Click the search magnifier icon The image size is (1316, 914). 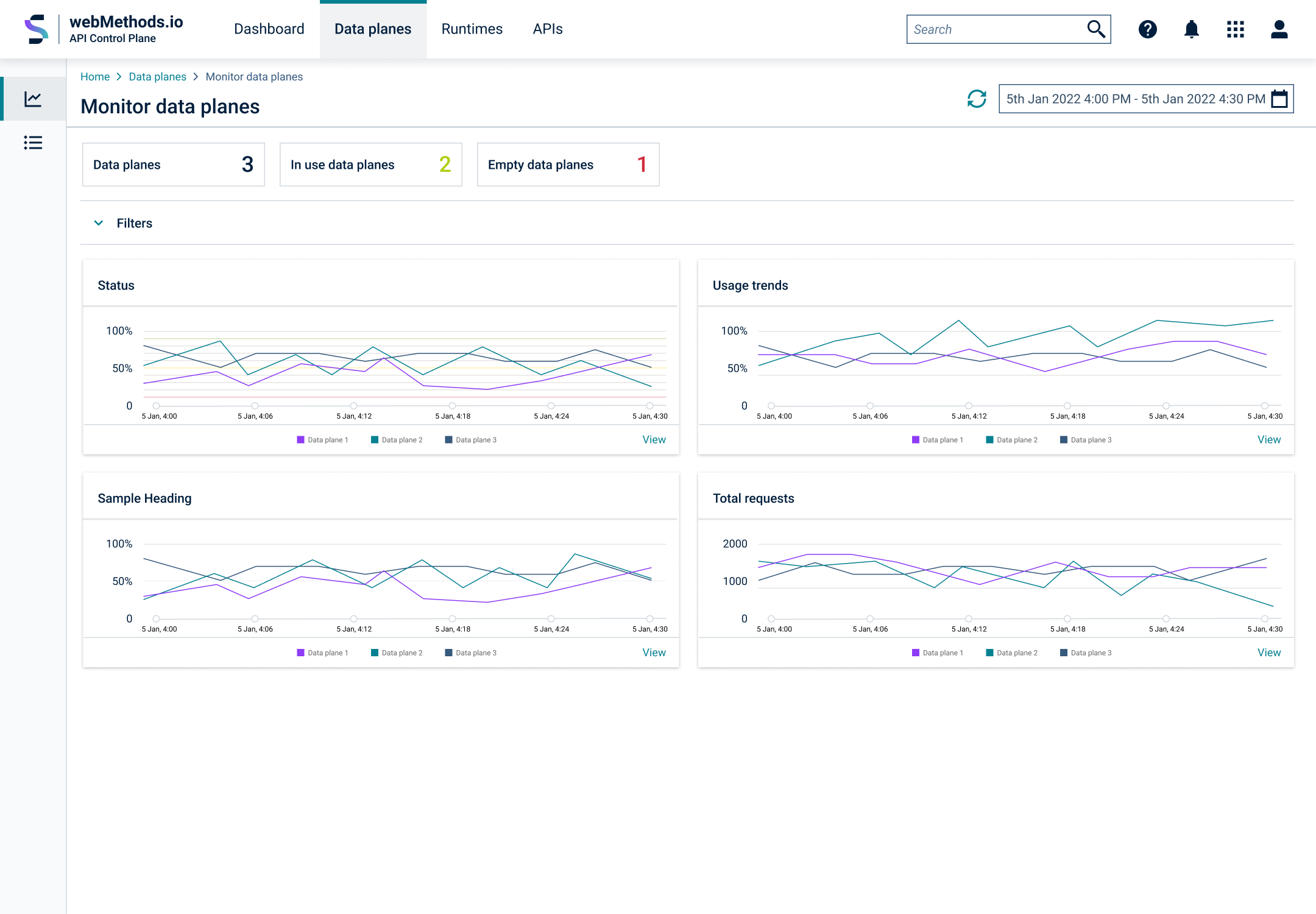(x=1097, y=29)
